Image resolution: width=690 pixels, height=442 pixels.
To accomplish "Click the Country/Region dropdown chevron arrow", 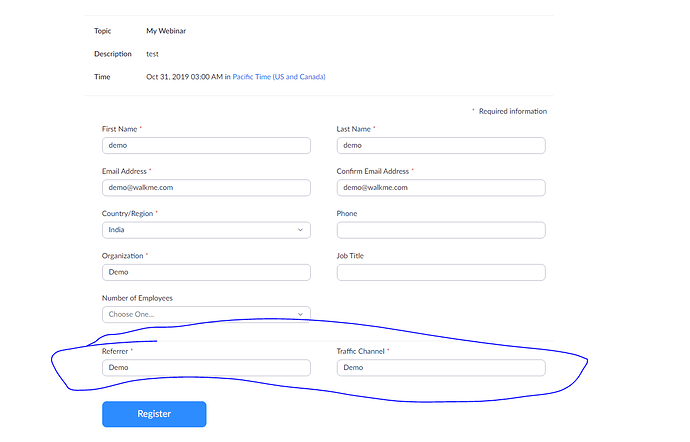I will (x=300, y=230).
